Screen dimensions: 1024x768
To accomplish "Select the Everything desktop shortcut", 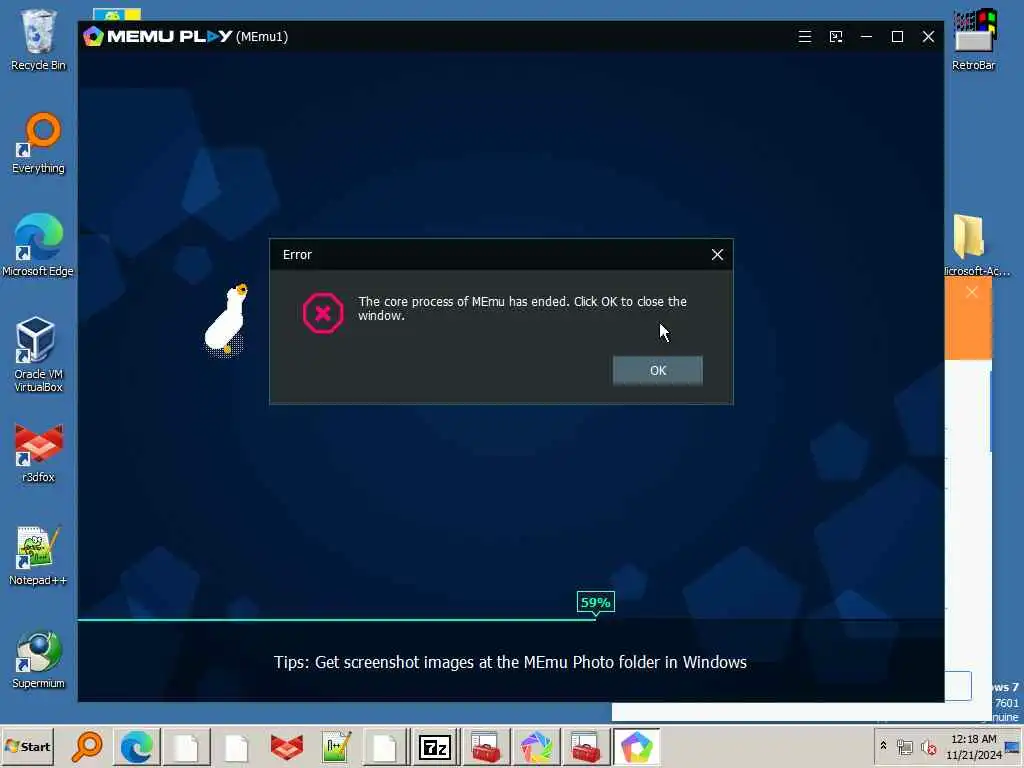I will [39, 143].
